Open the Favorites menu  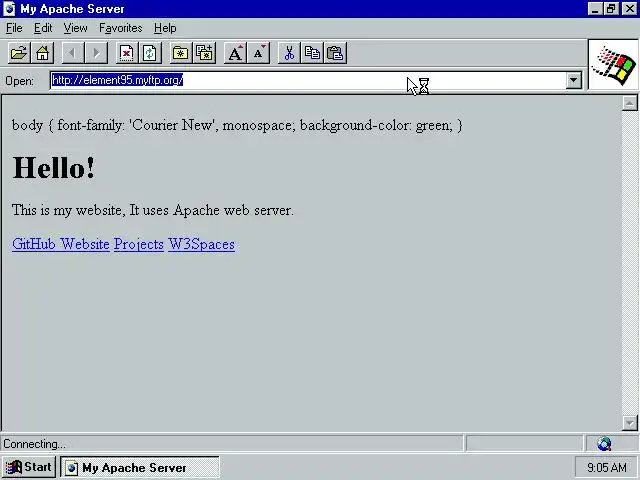(120, 28)
